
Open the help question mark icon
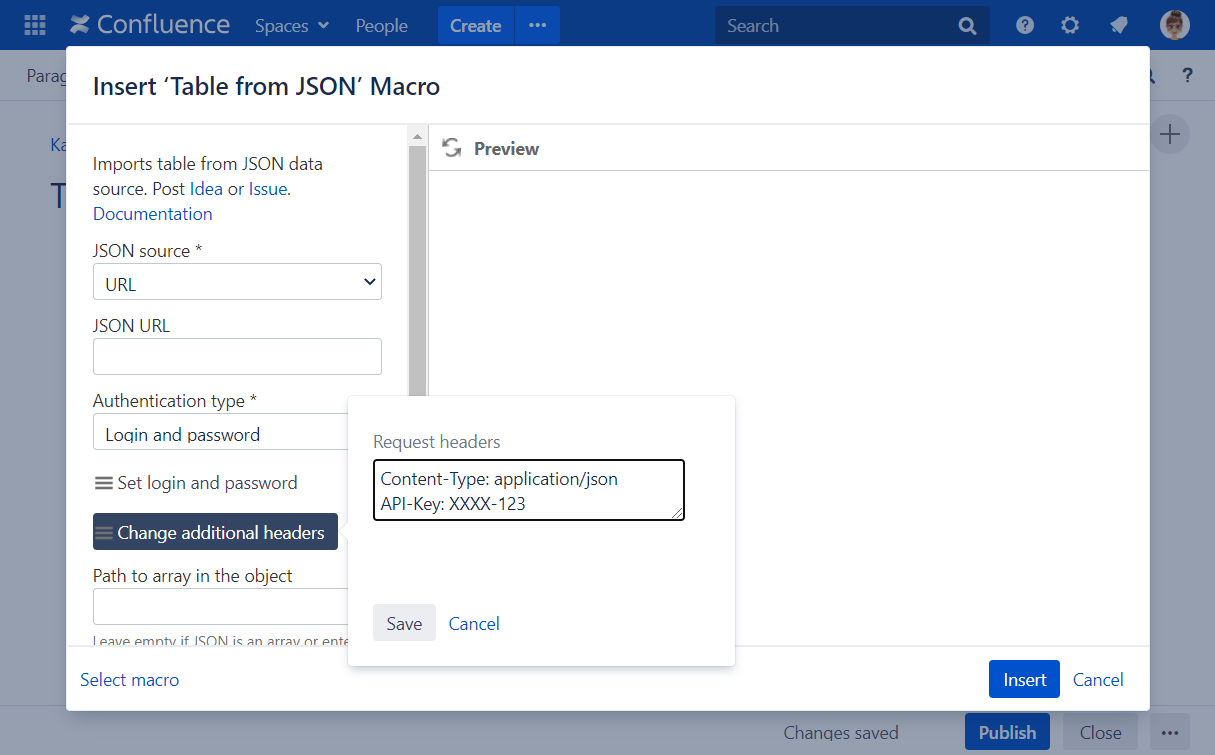click(1025, 26)
